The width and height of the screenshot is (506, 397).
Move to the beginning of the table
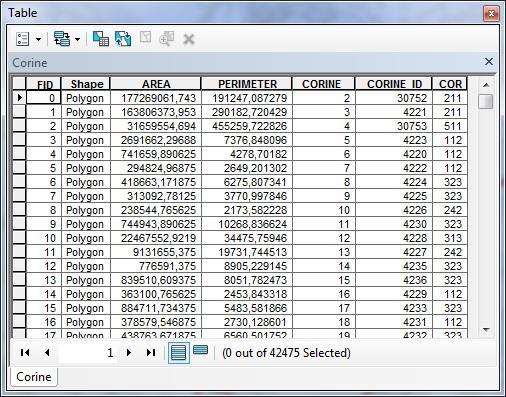25,352
